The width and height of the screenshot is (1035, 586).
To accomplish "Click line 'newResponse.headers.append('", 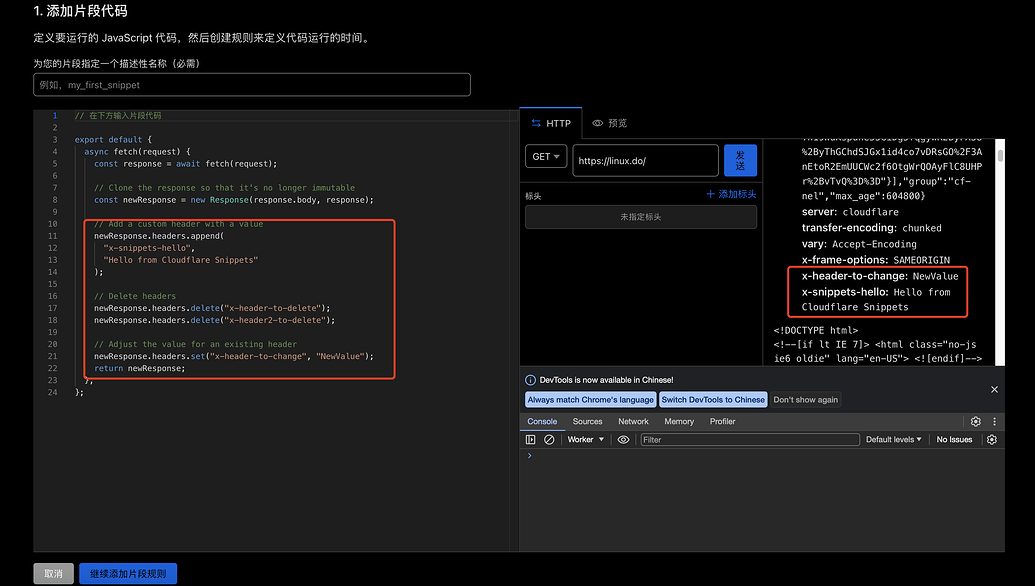I will 158,236.
